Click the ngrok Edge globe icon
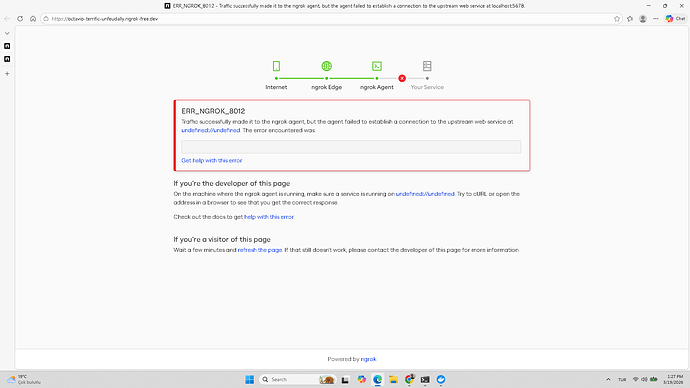Image resolution: width=690 pixels, height=388 pixels. coord(327,66)
